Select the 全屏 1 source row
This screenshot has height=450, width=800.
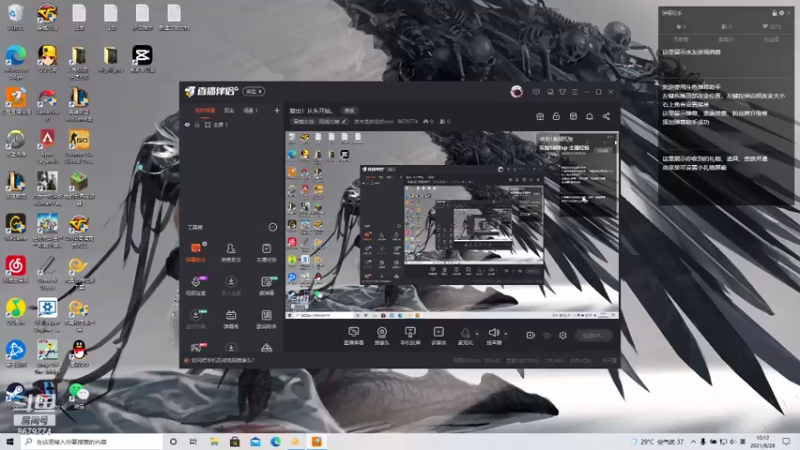(x=232, y=124)
